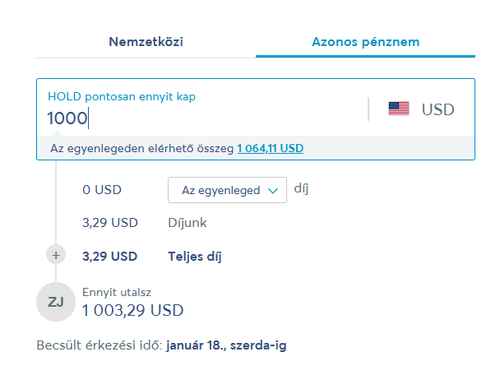Click the Az egyenlegeden elérhető összeg text
This screenshot has height=366, width=500.
pos(142,148)
